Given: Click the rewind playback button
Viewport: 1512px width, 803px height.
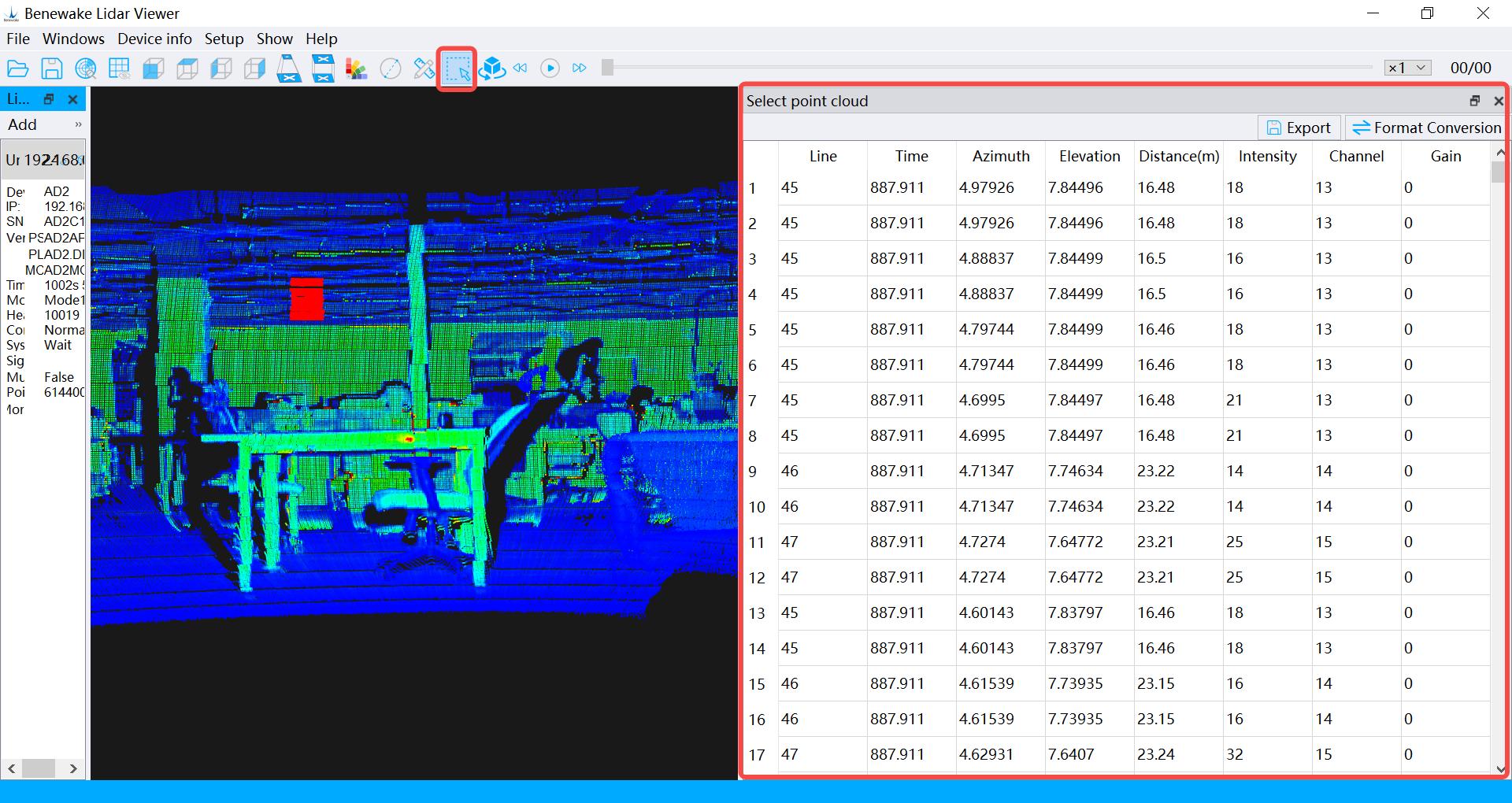Looking at the screenshot, I should [x=521, y=68].
